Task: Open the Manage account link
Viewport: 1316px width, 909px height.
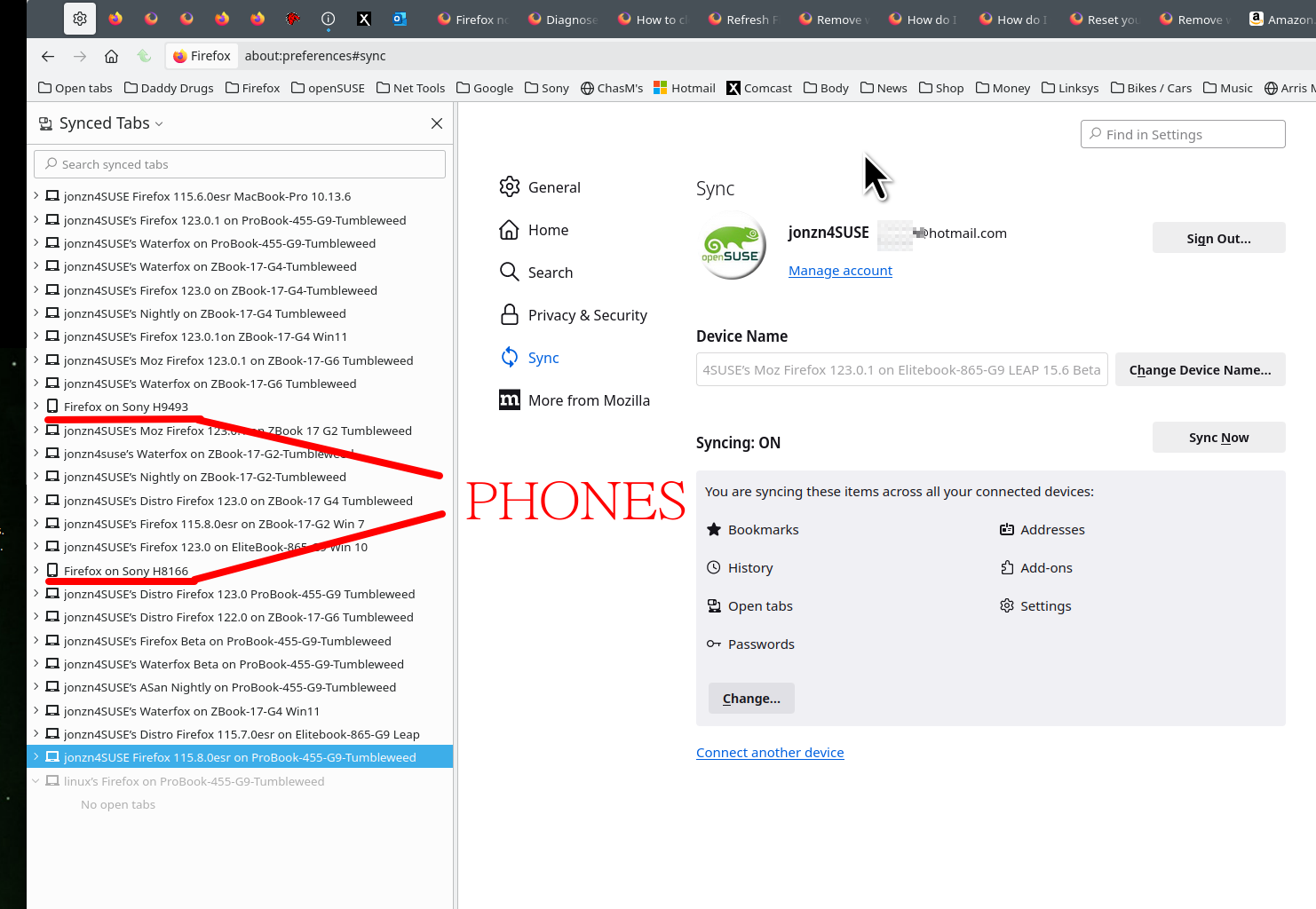Action: 840,271
